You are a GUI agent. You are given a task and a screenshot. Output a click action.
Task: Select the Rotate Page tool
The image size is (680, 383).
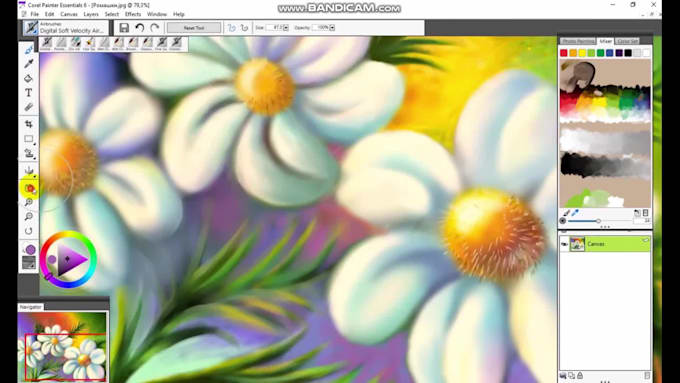[29, 231]
